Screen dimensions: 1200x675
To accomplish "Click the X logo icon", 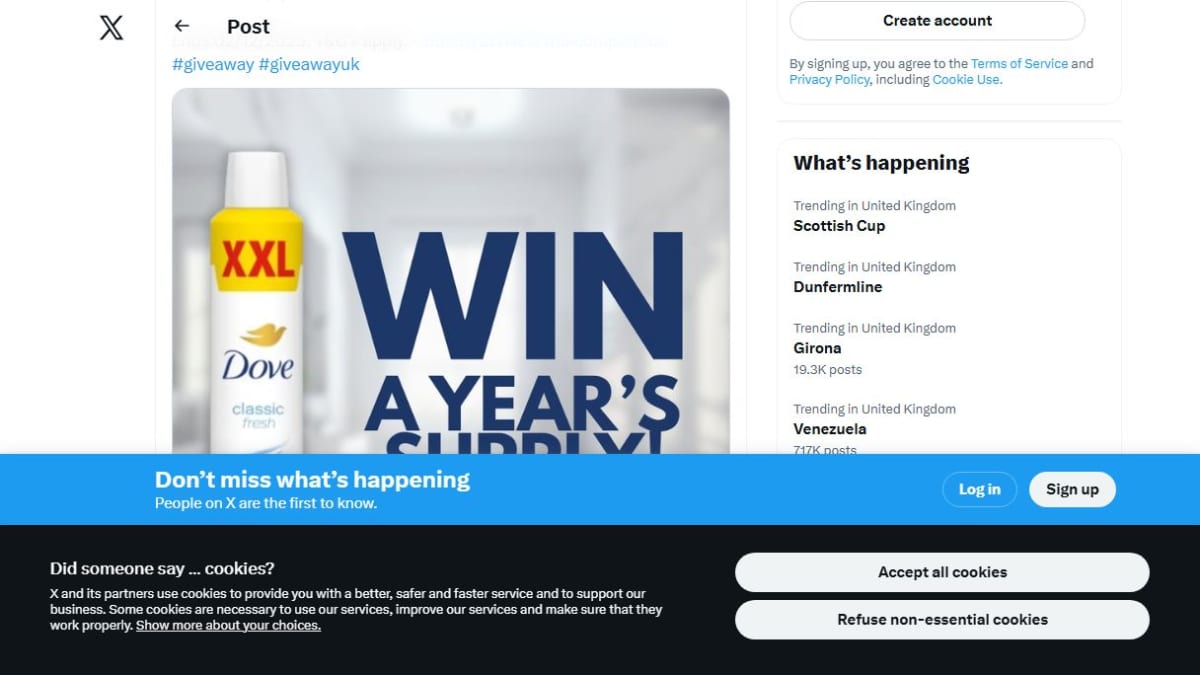I will click(111, 27).
